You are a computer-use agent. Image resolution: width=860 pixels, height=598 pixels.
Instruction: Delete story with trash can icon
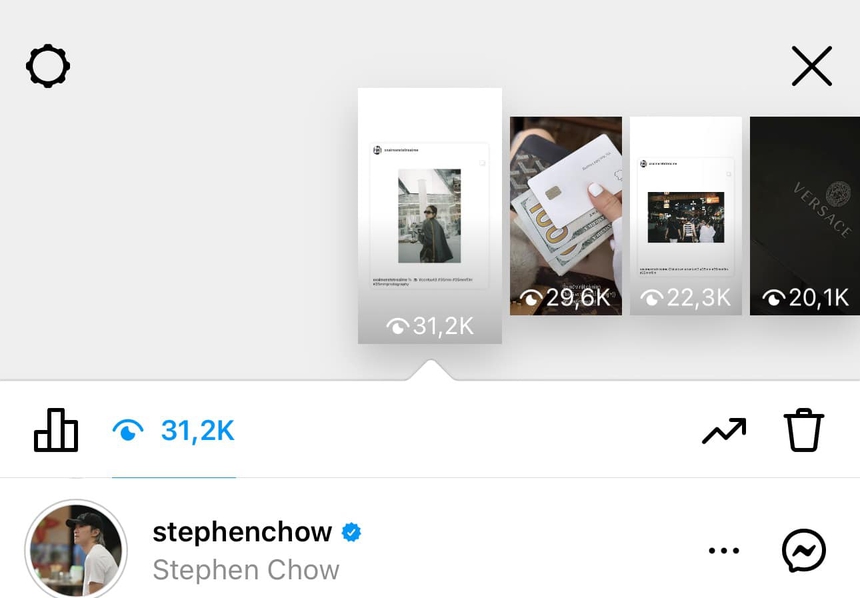[x=804, y=430]
